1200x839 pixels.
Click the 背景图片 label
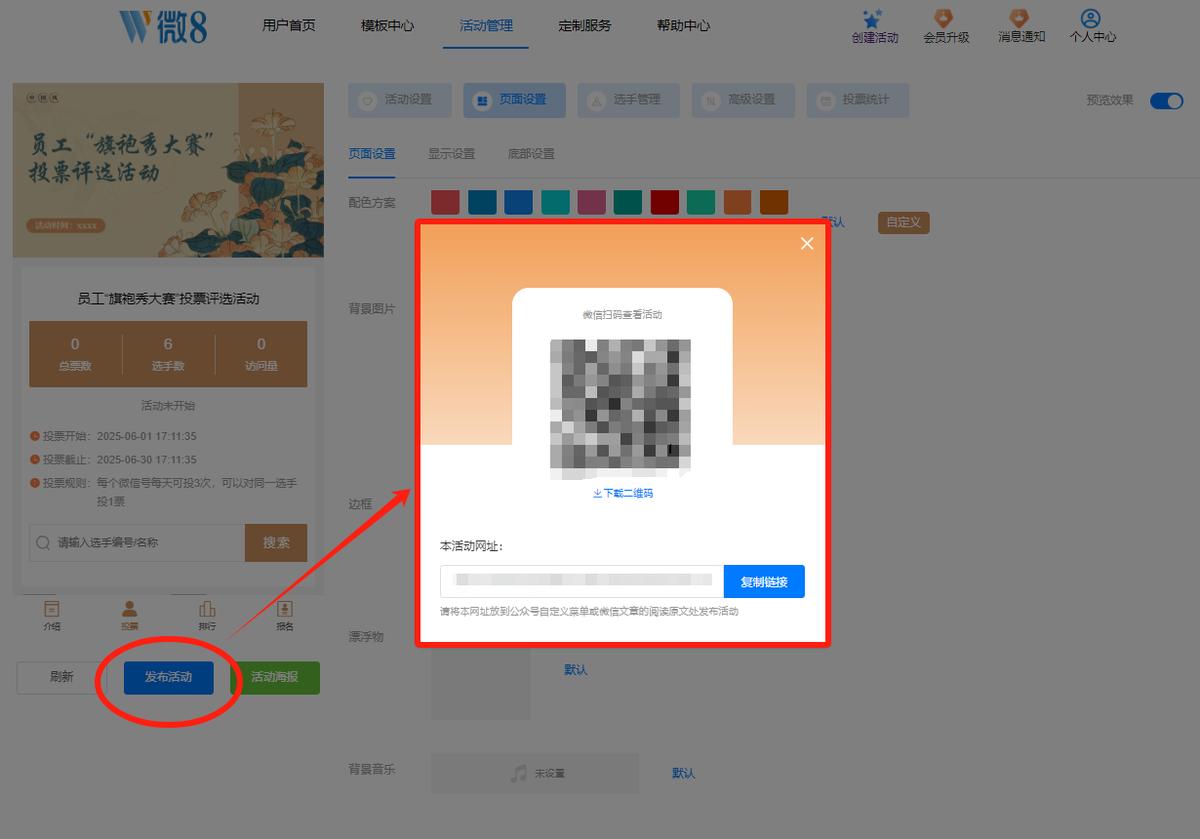372,309
